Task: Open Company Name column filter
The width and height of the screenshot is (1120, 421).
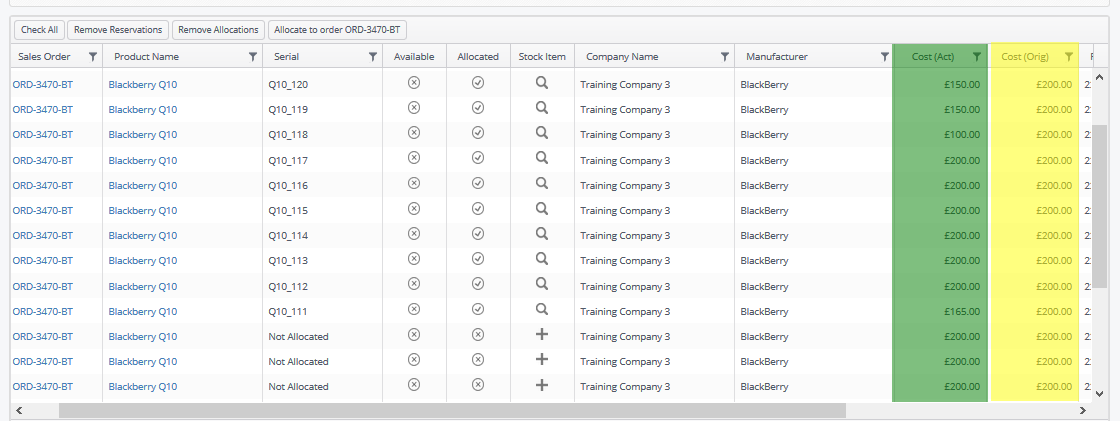Action: (x=725, y=56)
